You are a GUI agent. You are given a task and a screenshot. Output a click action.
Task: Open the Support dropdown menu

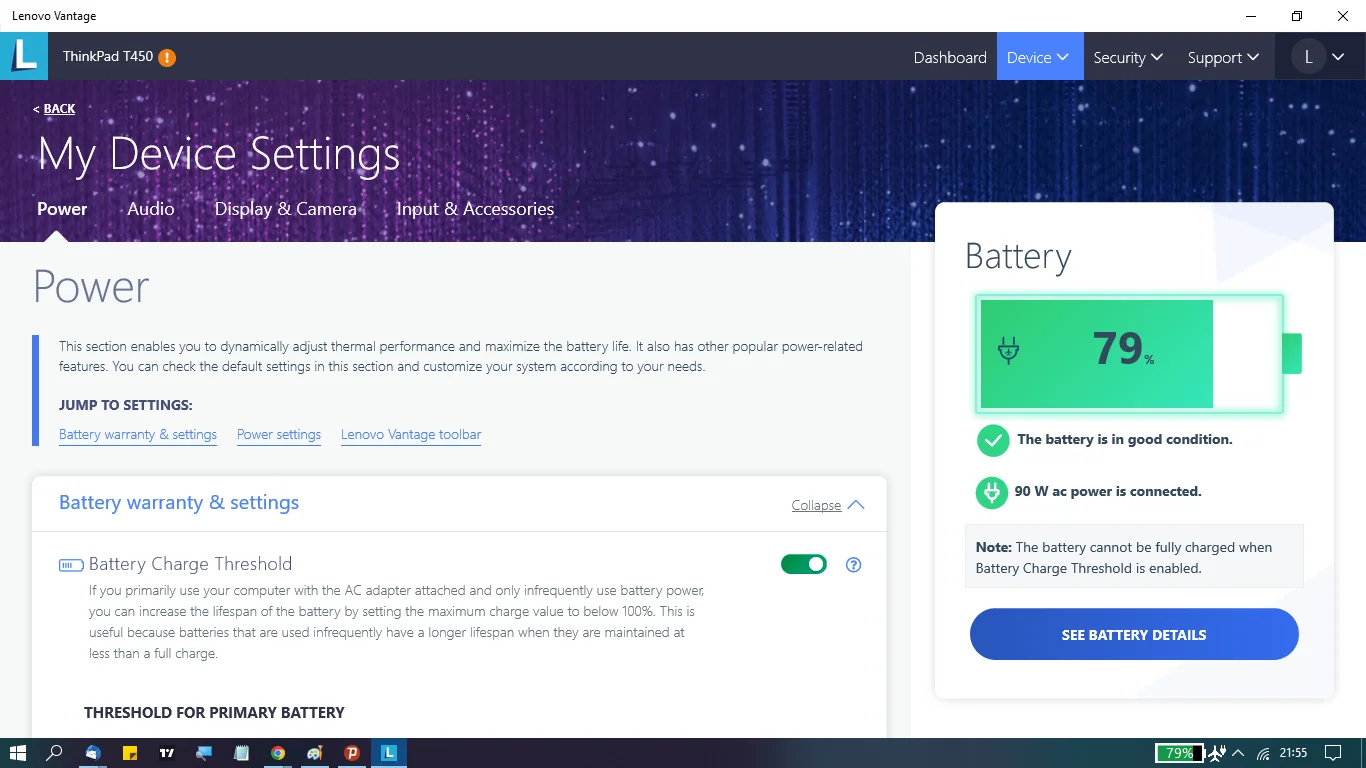[1224, 57]
